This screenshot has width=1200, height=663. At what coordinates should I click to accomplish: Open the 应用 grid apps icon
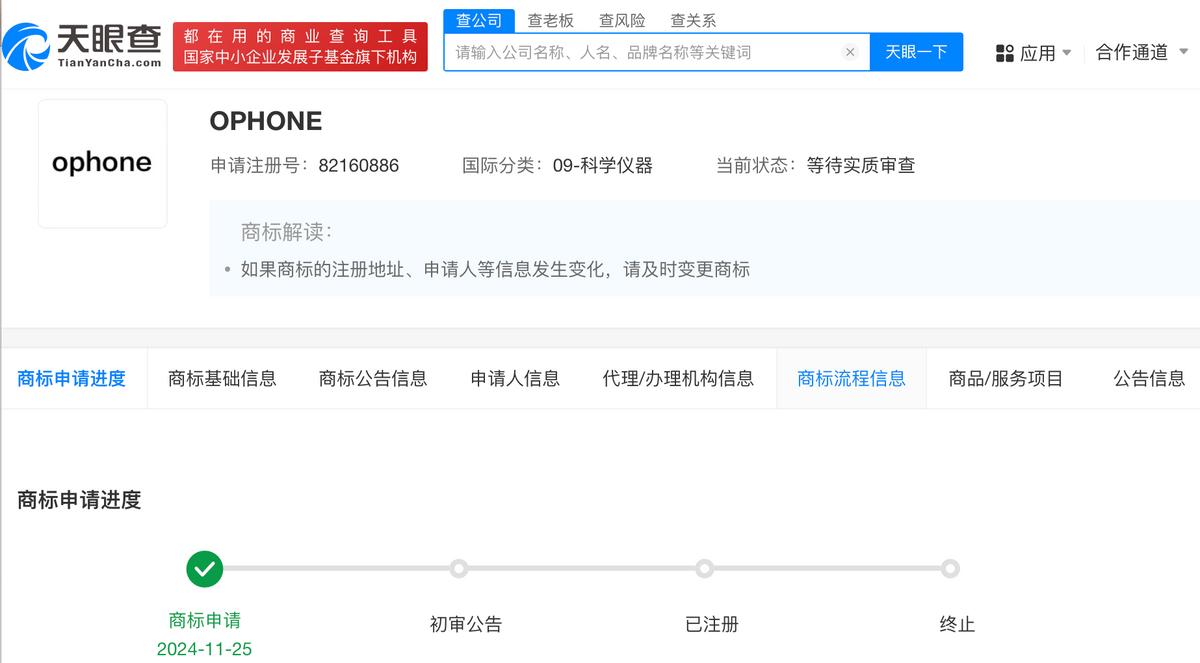(1005, 53)
